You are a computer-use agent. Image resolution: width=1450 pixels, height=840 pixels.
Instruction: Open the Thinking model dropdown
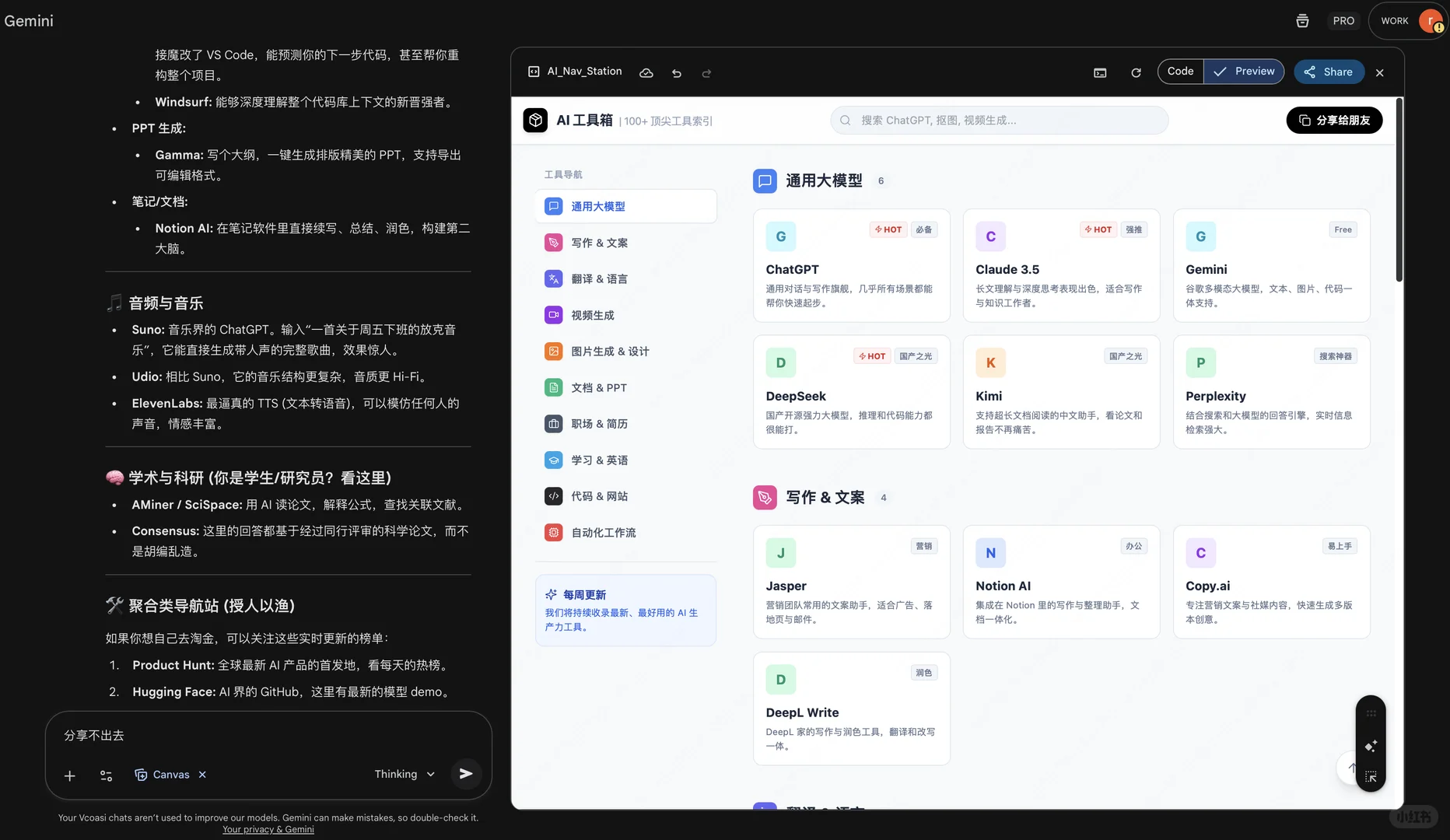pyautogui.click(x=404, y=774)
